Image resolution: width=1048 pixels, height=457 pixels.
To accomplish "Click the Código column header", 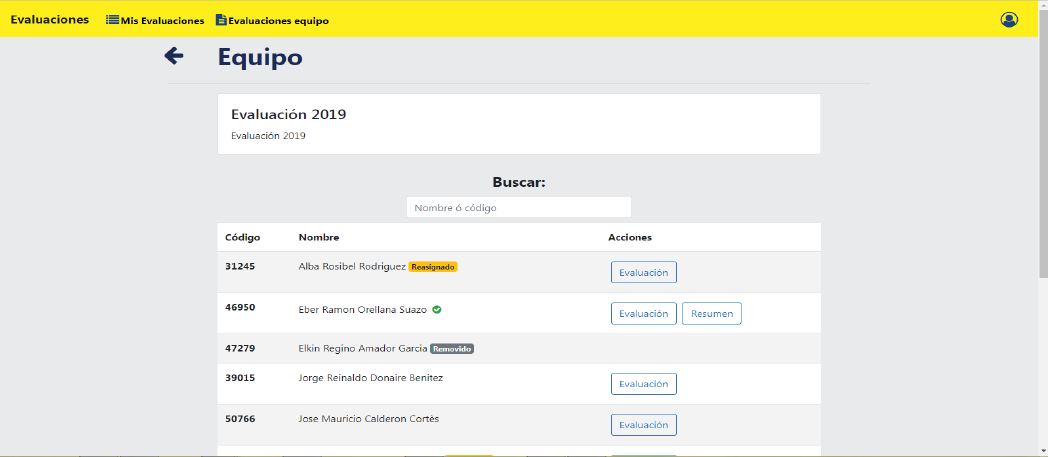I will [x=243, y=237].
